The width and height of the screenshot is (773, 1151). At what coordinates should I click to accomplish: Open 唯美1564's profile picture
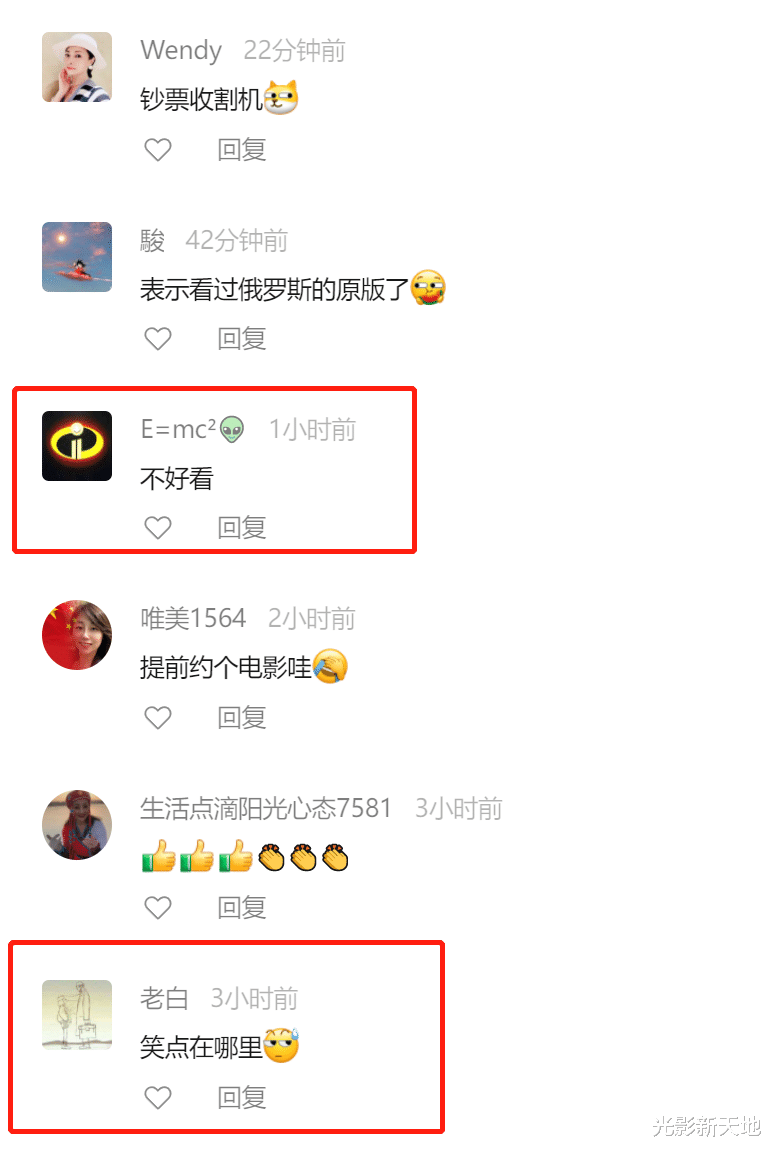coord(77,635)
